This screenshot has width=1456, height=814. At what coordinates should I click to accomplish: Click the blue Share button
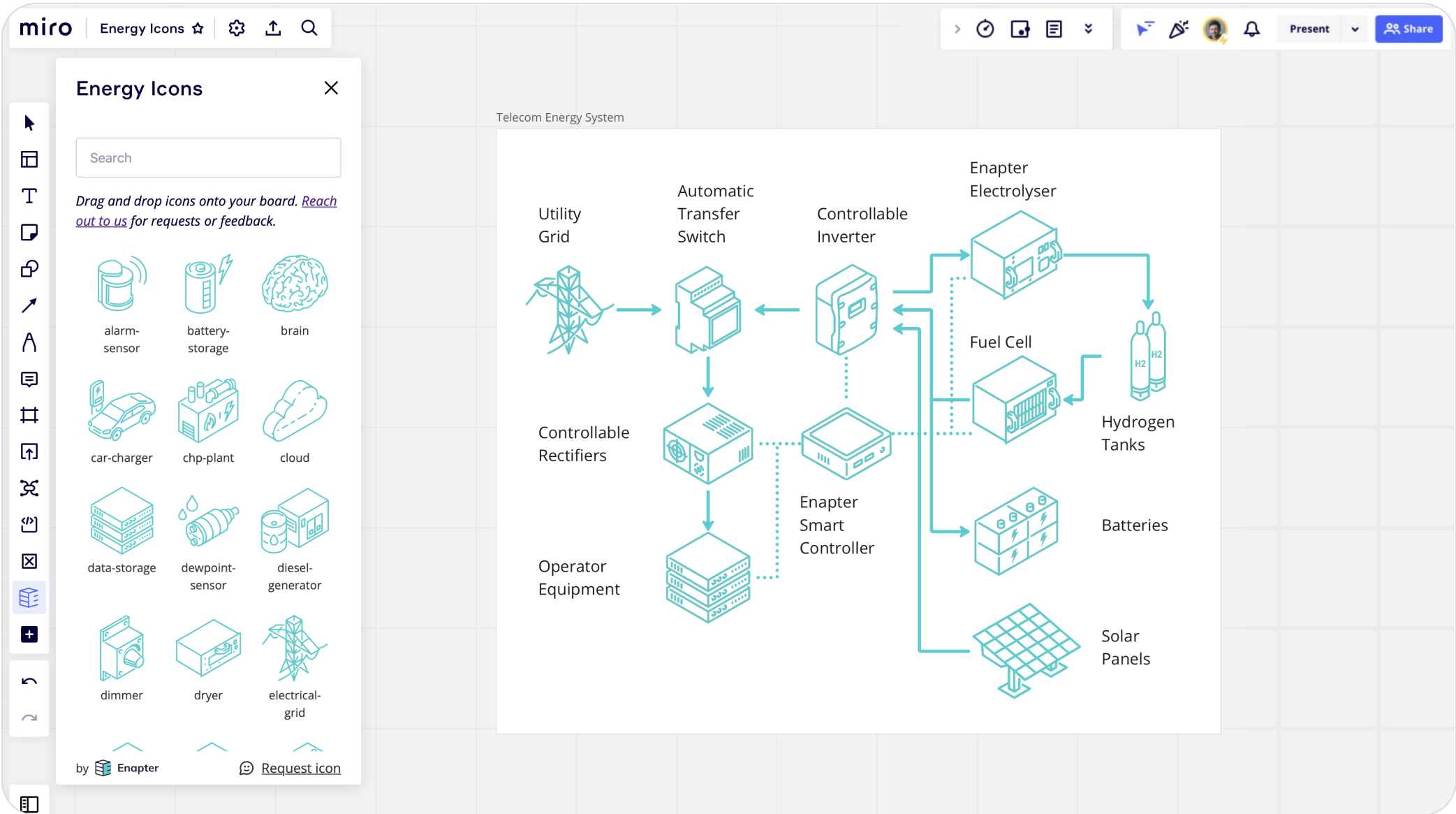(x=1409, y=29)
